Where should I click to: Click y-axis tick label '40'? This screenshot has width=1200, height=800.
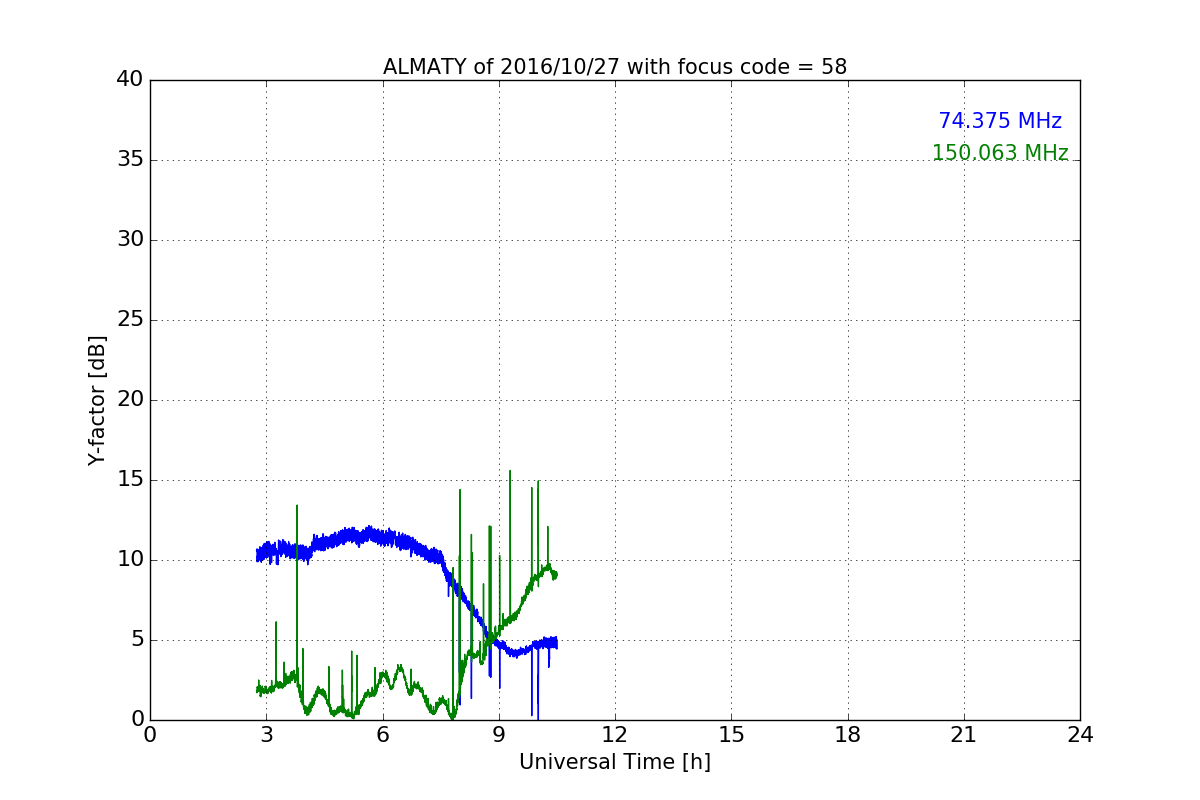coord(129,80)
